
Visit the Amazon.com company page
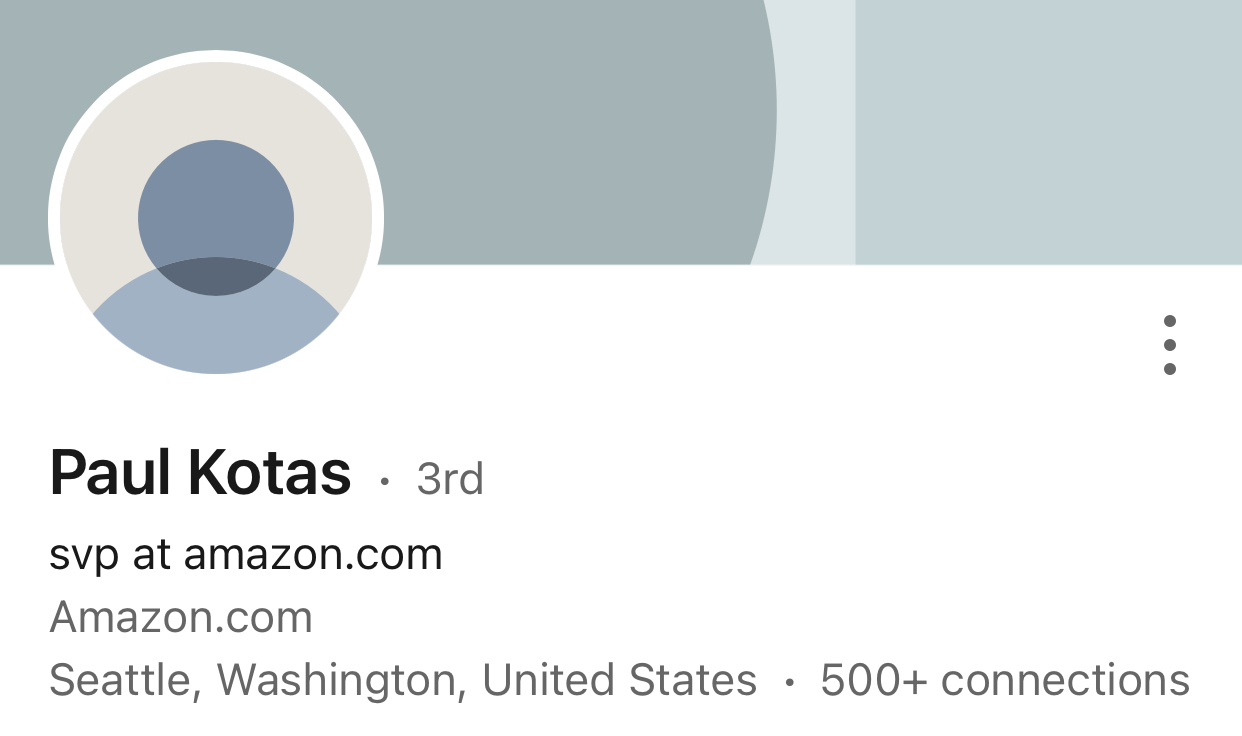182,617
